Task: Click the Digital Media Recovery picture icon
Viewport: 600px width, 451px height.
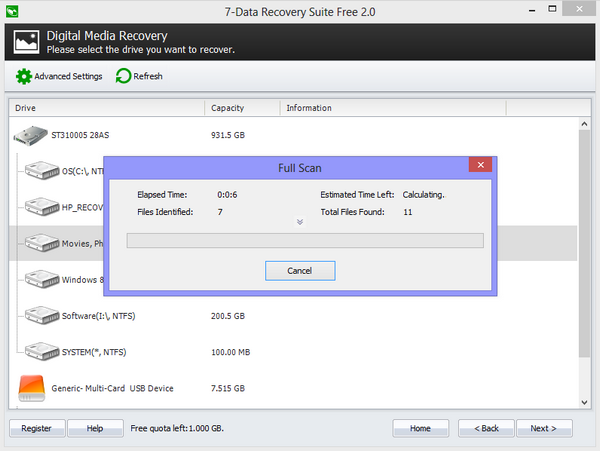Action: (x=26, y=42)
